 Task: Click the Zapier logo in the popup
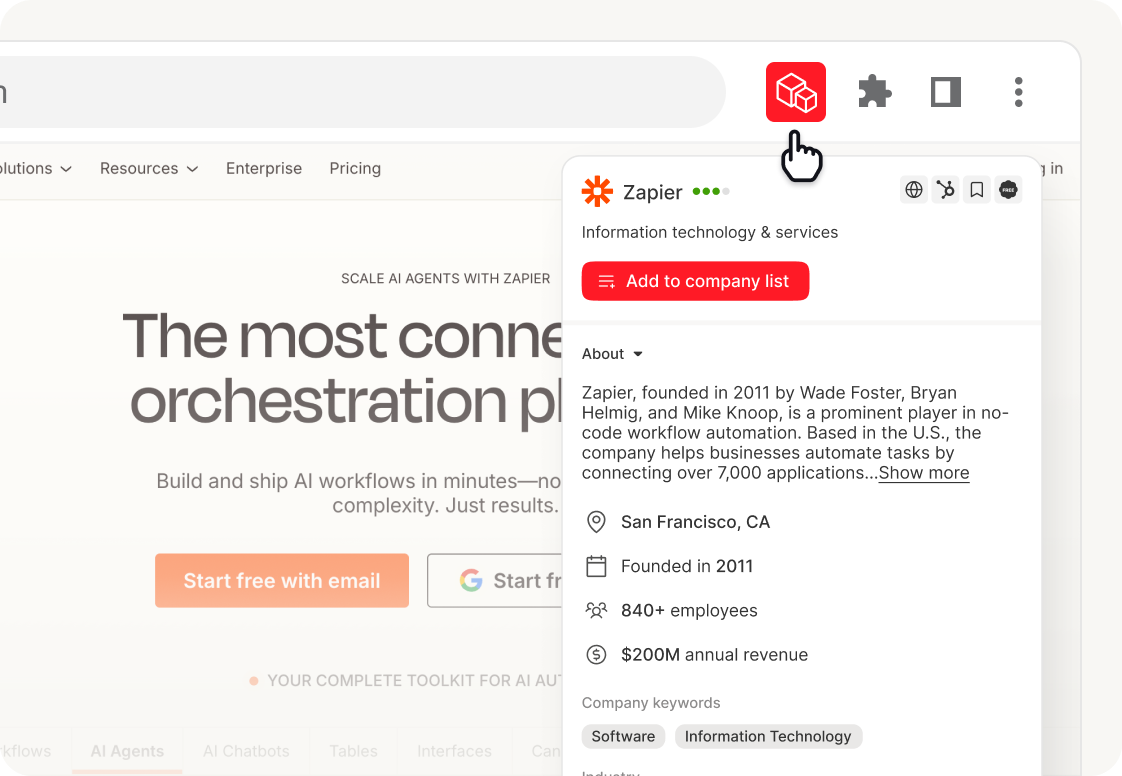[x=597, y=191]
